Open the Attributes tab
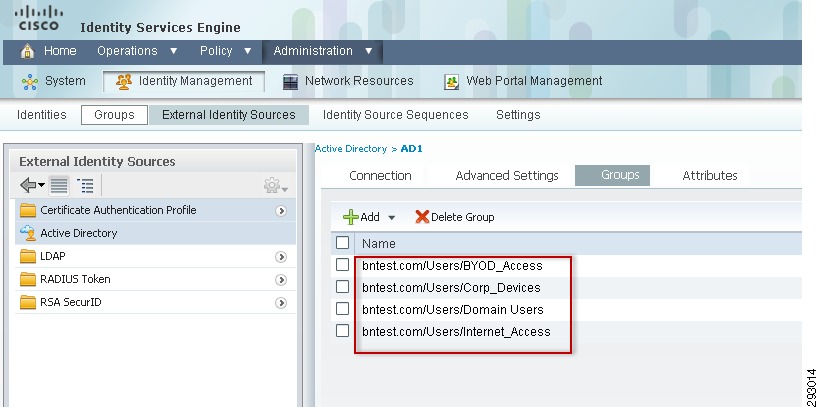This screenshot has width=816, height=407. [710, 176]
